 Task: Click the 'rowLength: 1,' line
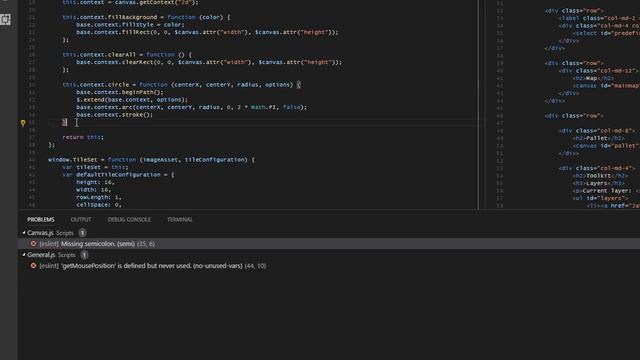99,197
